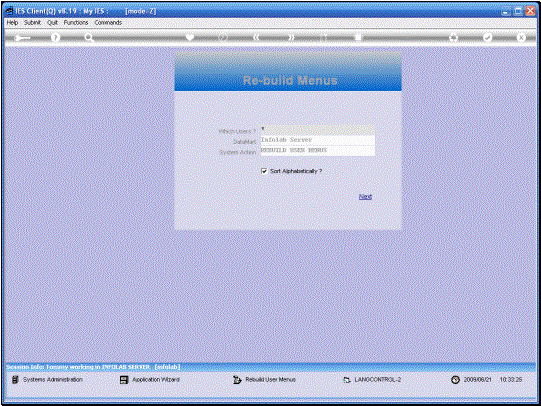Open the Help menu
Viewport: 541px width, 406px height.
(x=12, y=22)
